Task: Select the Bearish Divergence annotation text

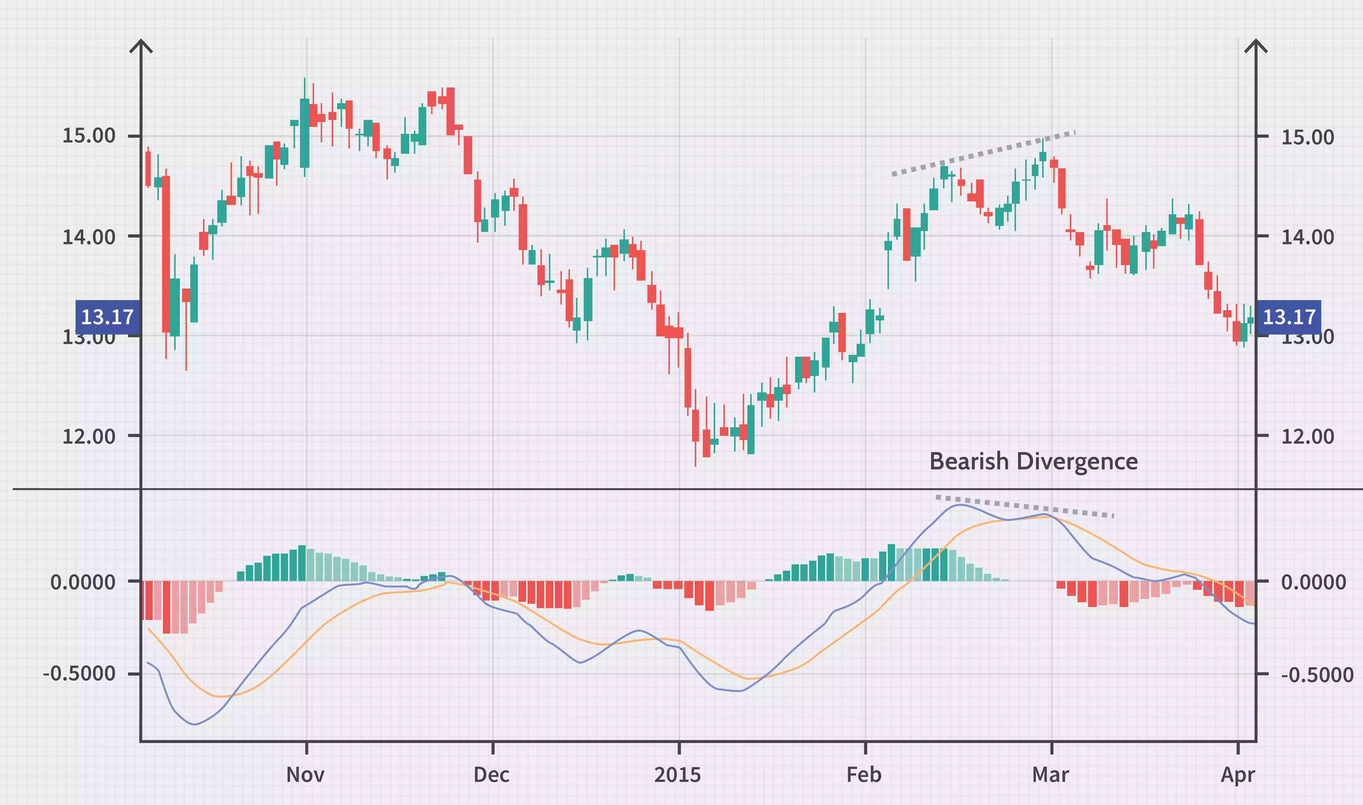Action: point(1033,462)
